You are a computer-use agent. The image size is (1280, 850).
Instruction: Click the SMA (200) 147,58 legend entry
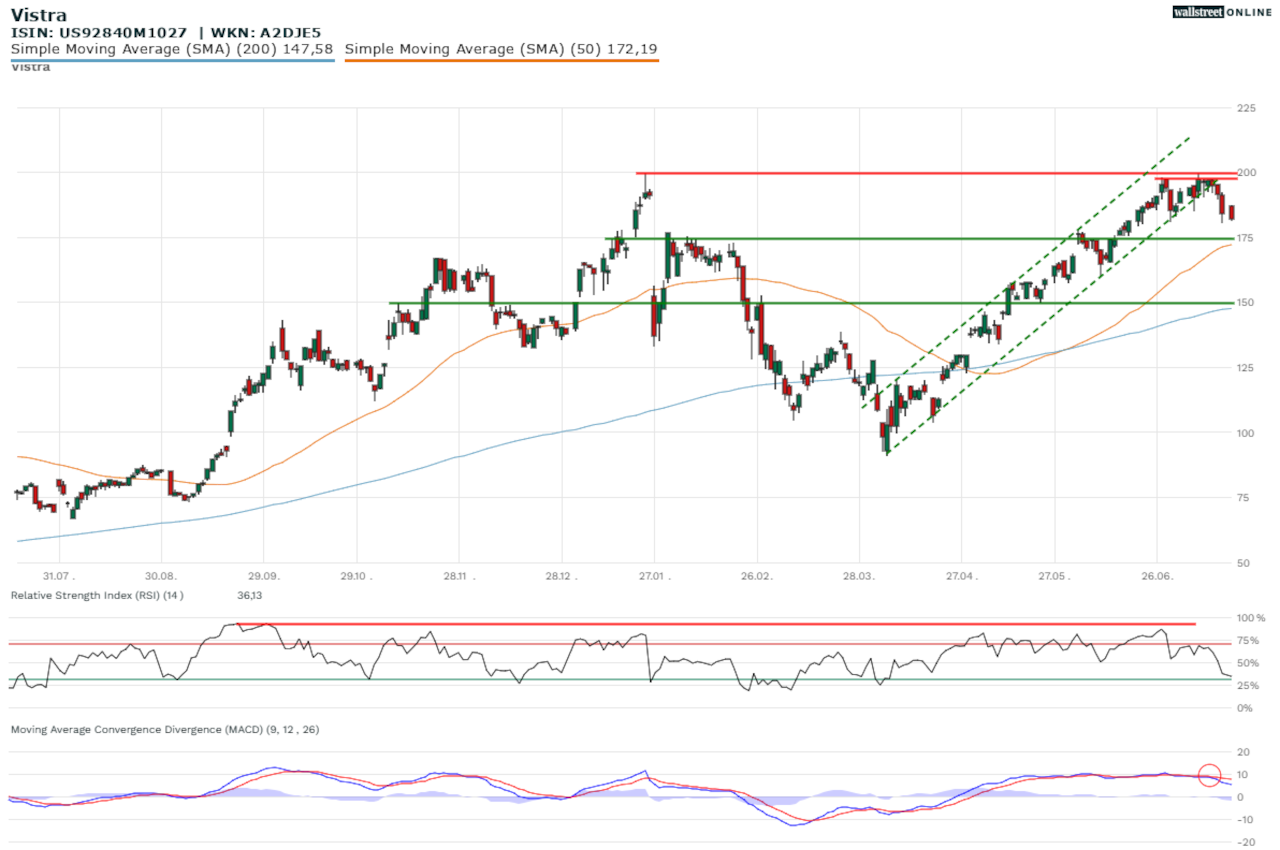[x=171, y=48]
